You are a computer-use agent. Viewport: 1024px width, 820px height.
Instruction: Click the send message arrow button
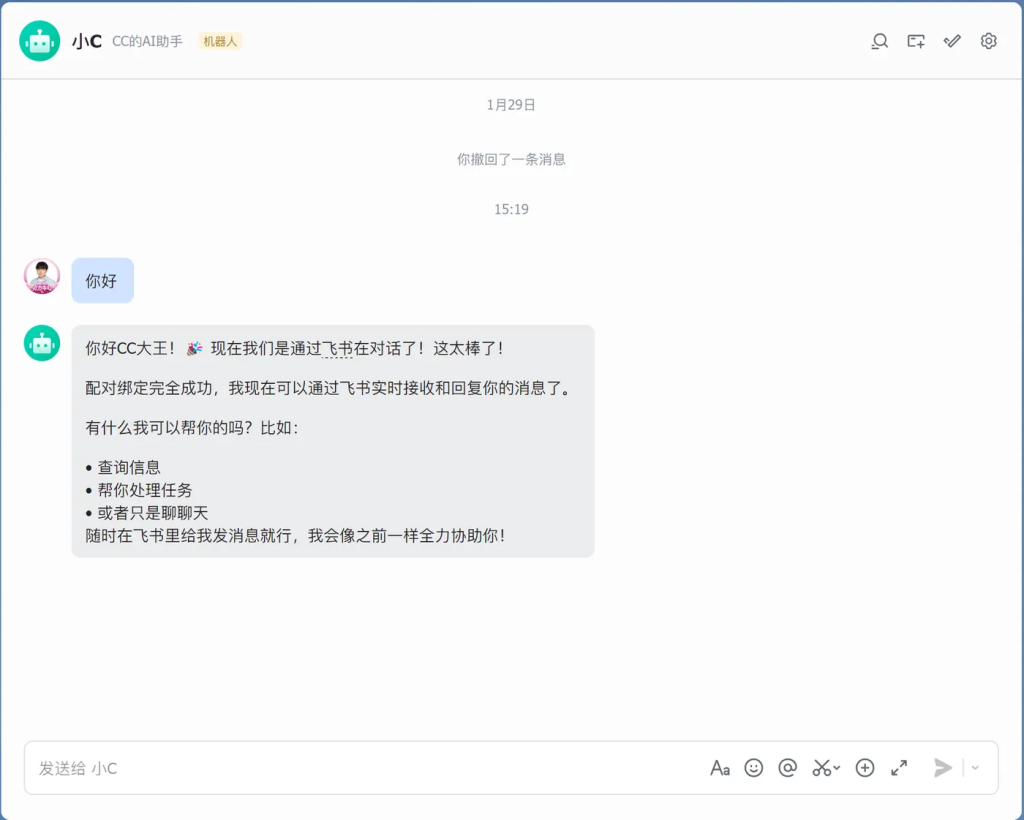(942, 768)
